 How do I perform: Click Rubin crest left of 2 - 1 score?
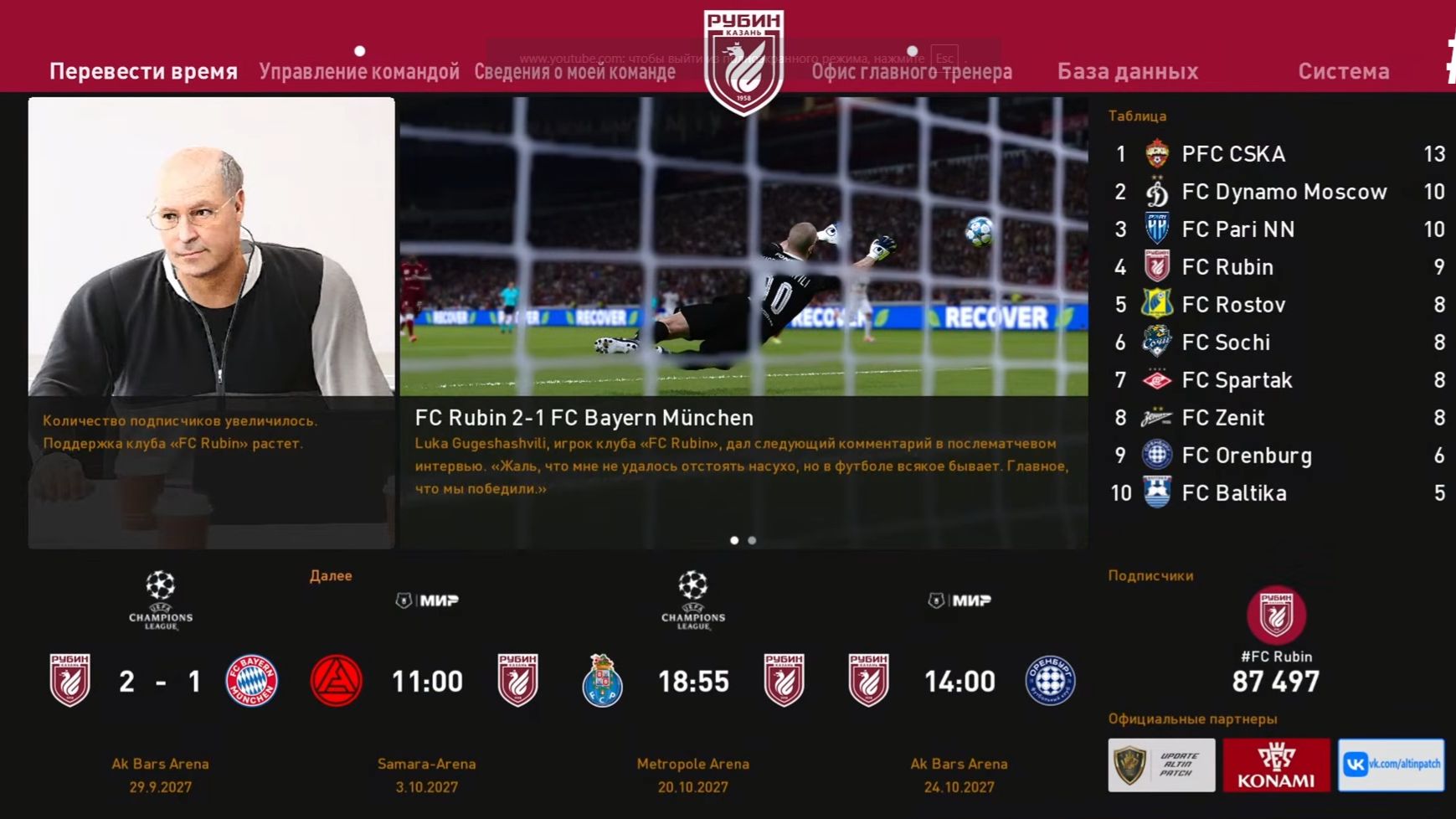pyautogui.click(x=69, y=680)
